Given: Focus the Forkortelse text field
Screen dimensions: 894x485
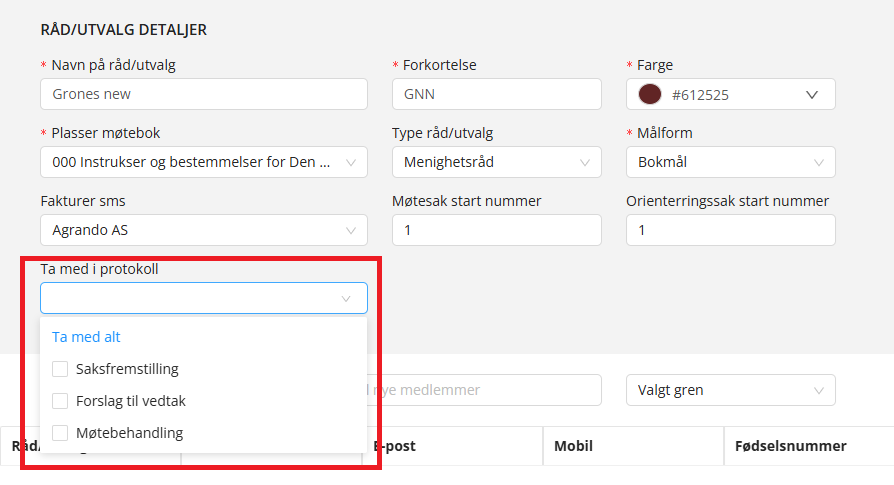Looking at the screenshot, I should tap(496, 94).
